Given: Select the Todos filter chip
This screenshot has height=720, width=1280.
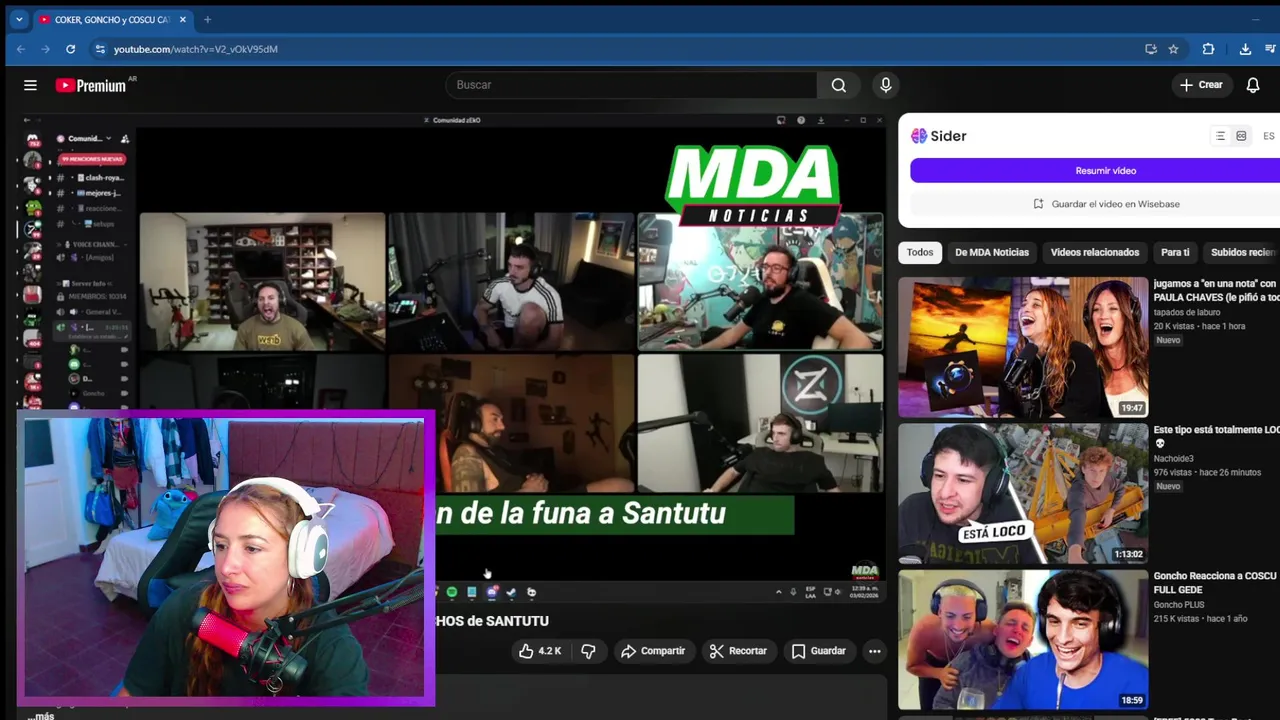Looking at the screenshot, I should (x=920, y=252).
